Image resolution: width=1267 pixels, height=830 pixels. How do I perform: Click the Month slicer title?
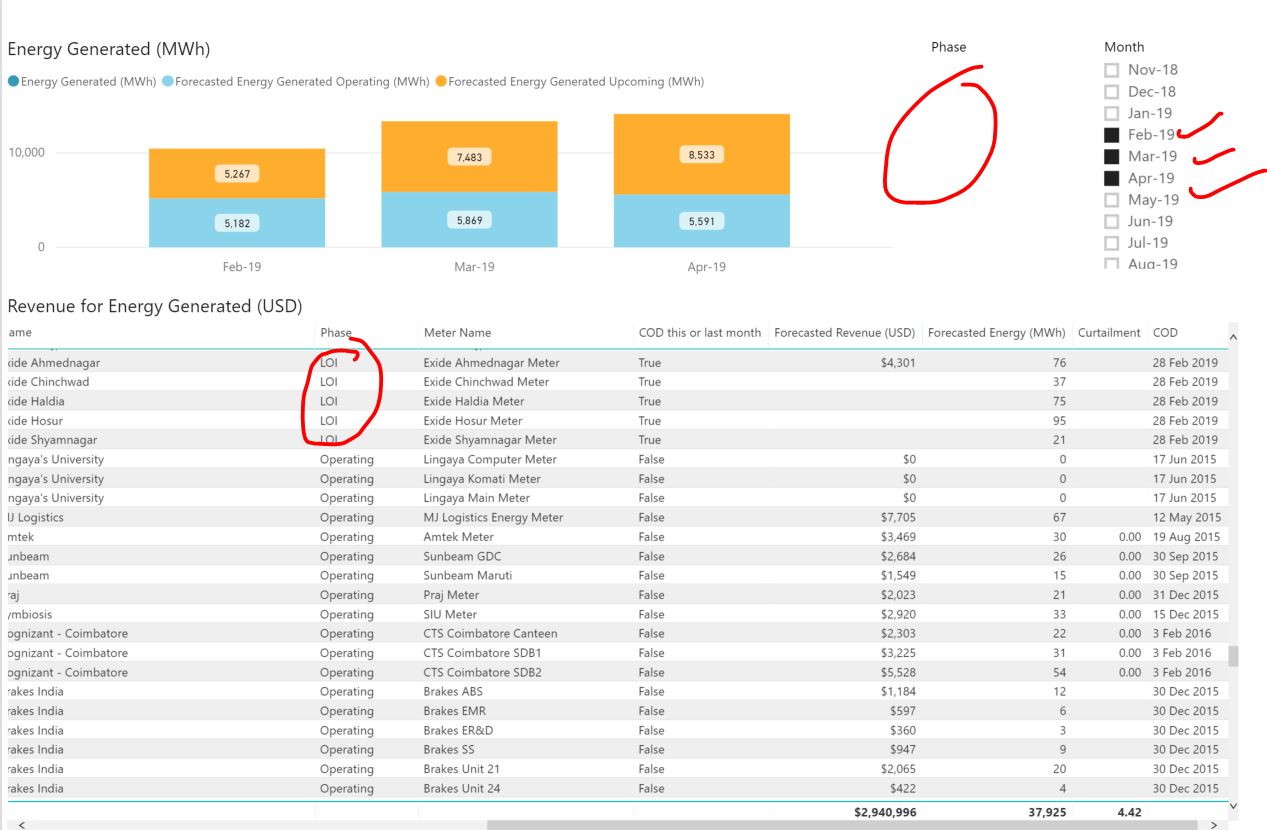[x=1124, y=47]
